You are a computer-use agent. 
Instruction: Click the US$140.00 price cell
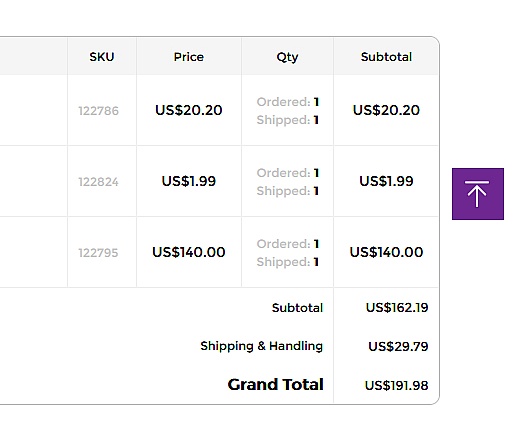pos(189,252)
